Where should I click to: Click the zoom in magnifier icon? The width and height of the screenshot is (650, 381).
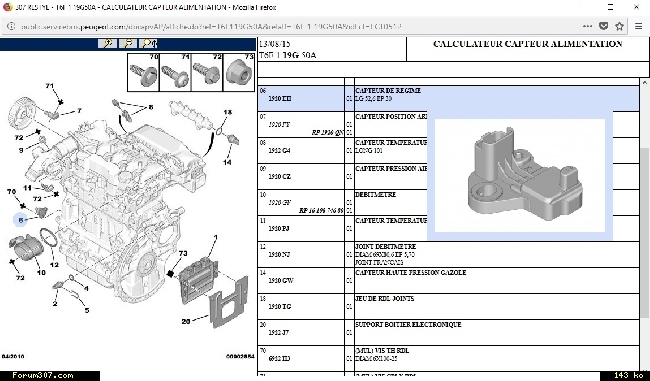(108, 44)
